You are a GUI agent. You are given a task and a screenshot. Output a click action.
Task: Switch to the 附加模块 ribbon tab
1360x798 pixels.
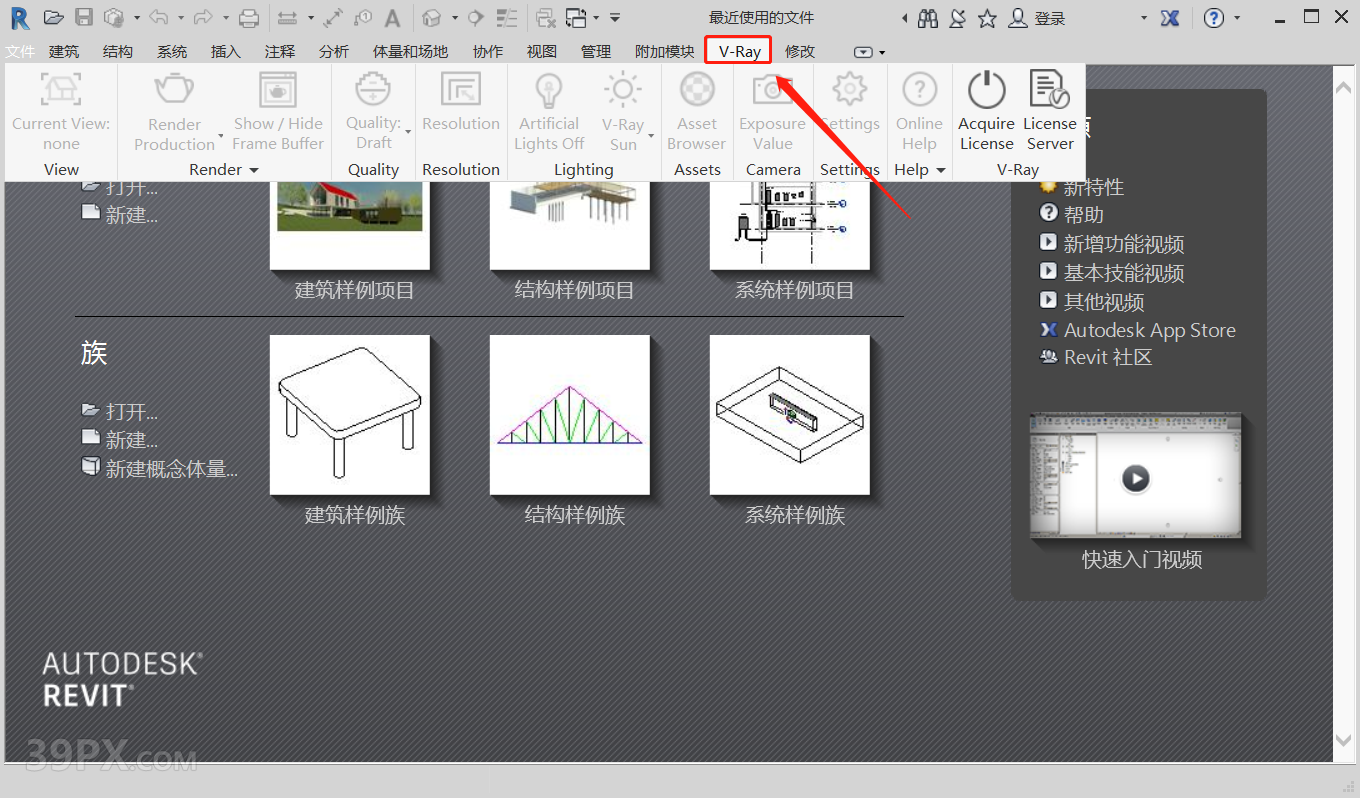(665, 52)
